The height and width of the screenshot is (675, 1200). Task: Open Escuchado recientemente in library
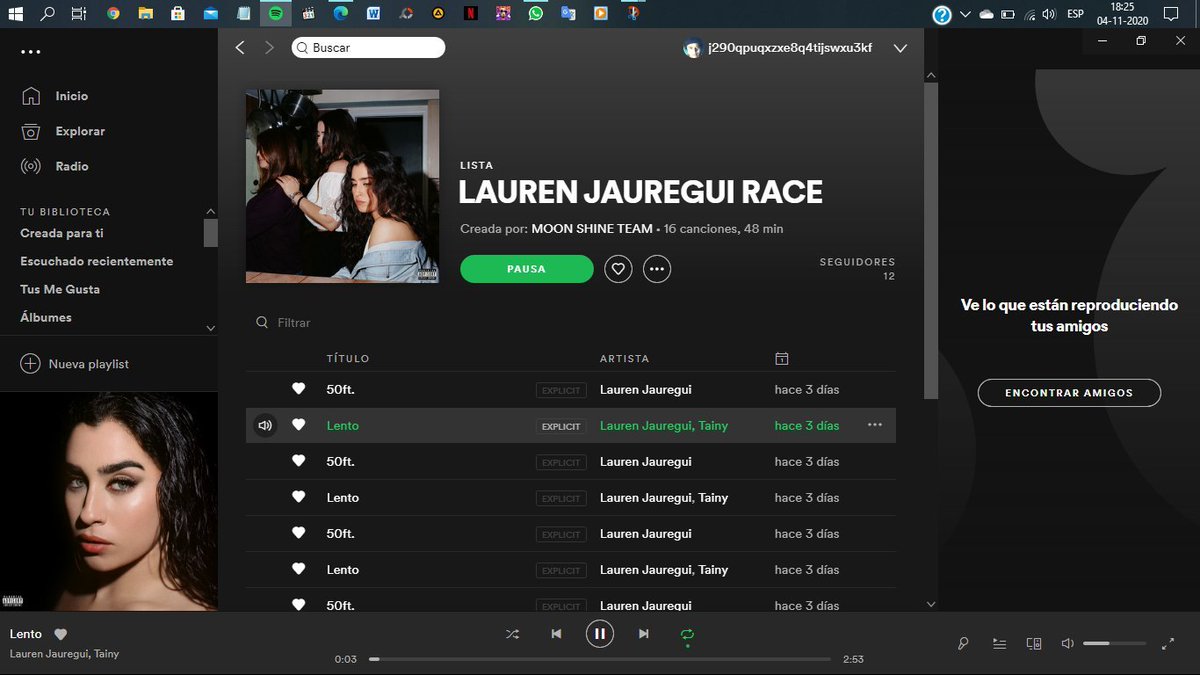coord(97,261)
